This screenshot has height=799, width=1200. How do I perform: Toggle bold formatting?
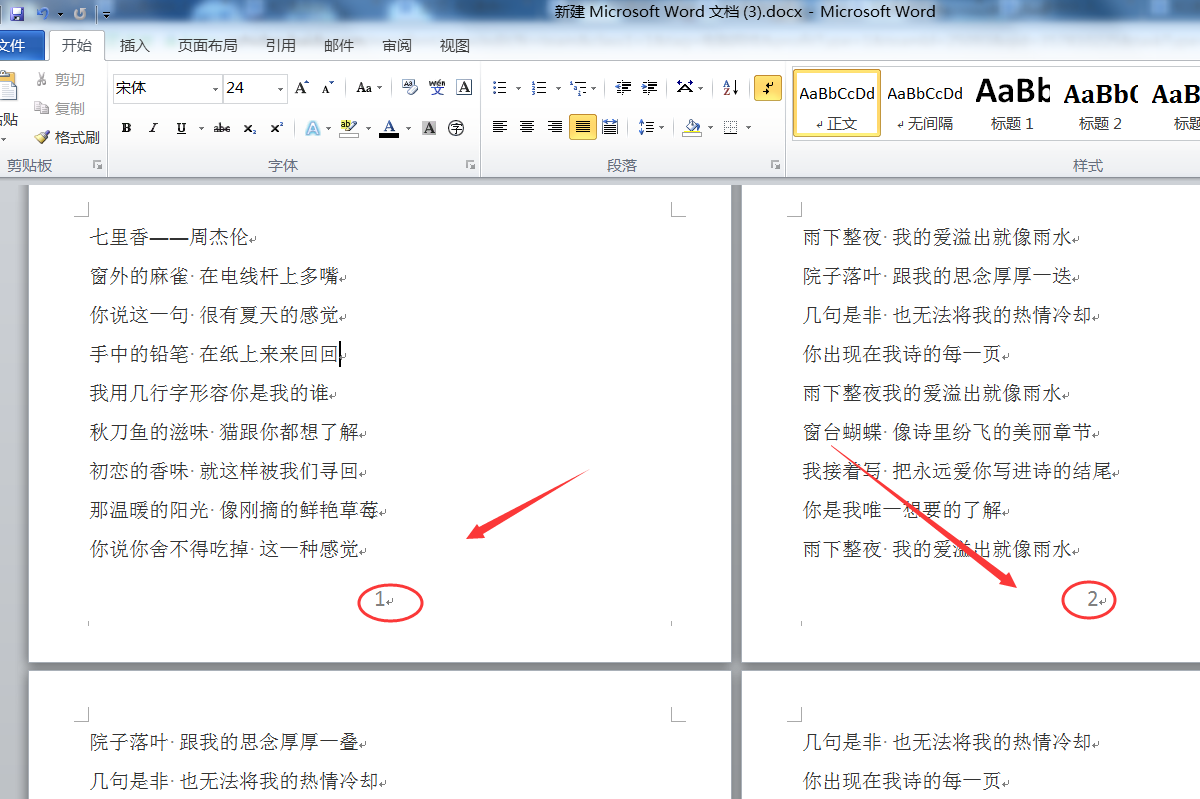point(126,128)
